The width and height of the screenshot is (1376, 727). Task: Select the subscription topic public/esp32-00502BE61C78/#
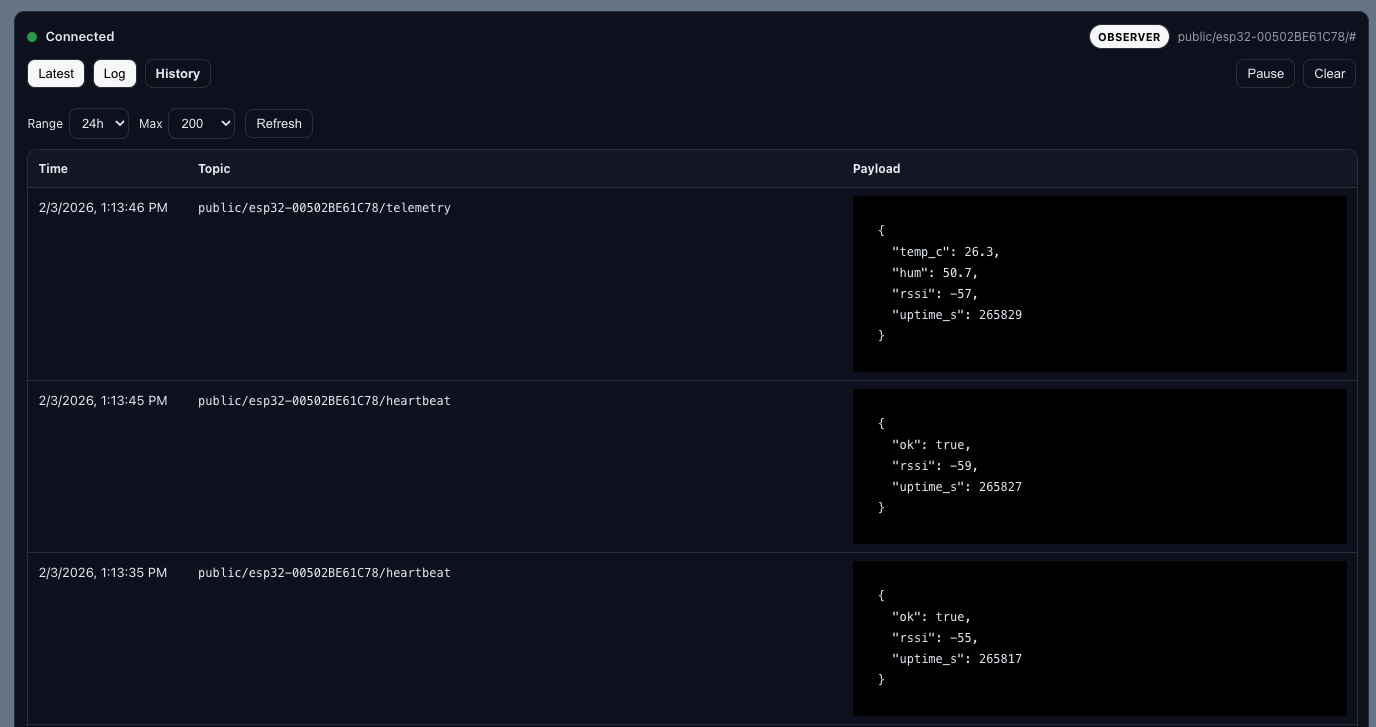1266,37
